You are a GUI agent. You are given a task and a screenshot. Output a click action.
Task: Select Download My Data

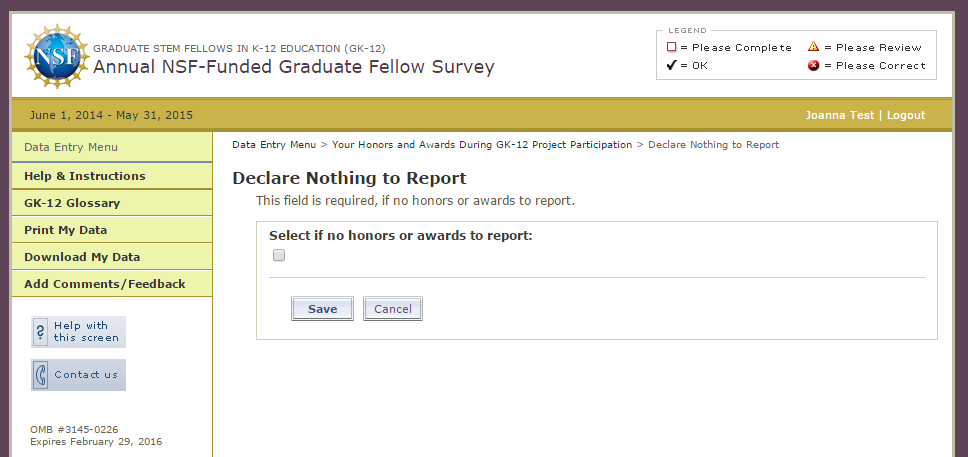pos(112,257)
